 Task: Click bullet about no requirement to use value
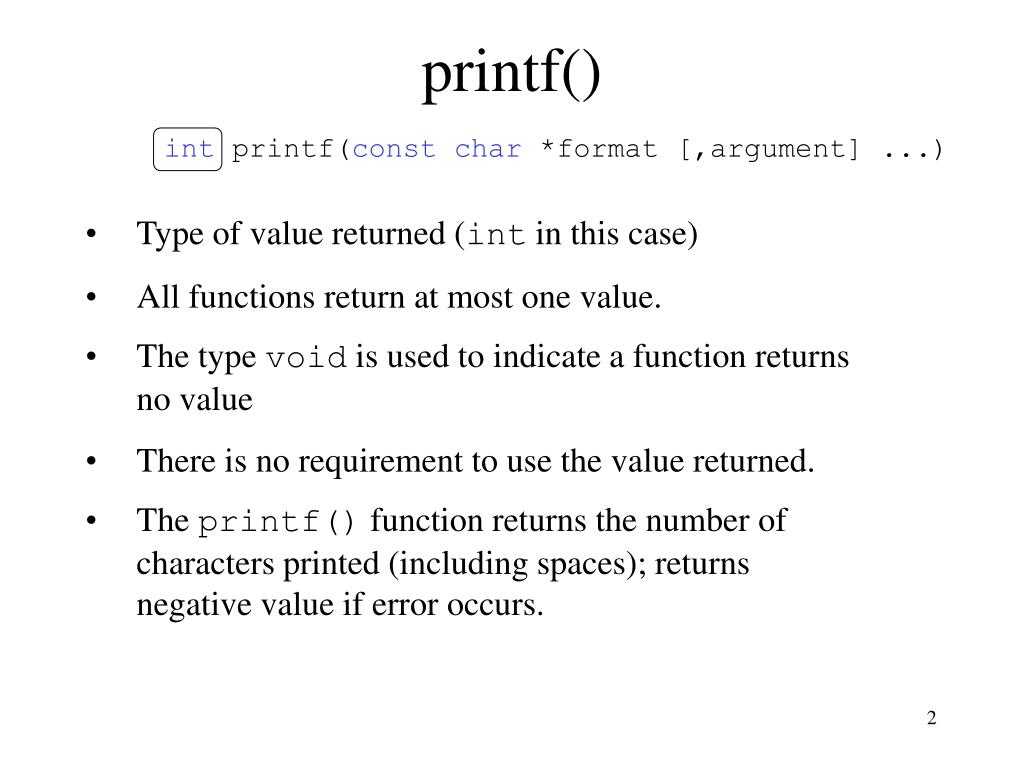[x=475, y=461]
